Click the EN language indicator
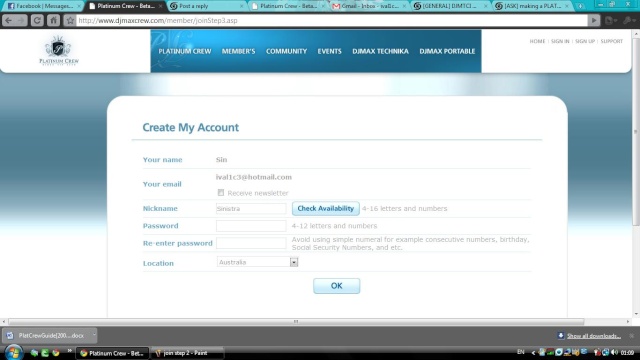The height and width of the screenshot is (360, 640). click(521, 352)
